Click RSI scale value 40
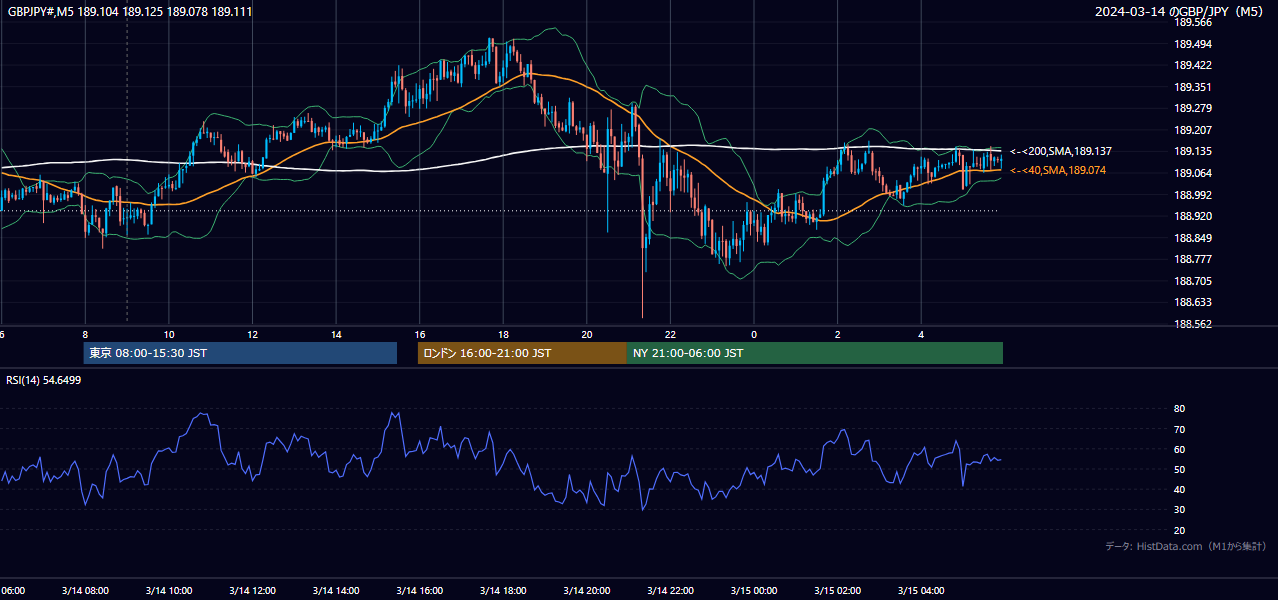The image size is (1278, 600). click(x=1179, y=489)
